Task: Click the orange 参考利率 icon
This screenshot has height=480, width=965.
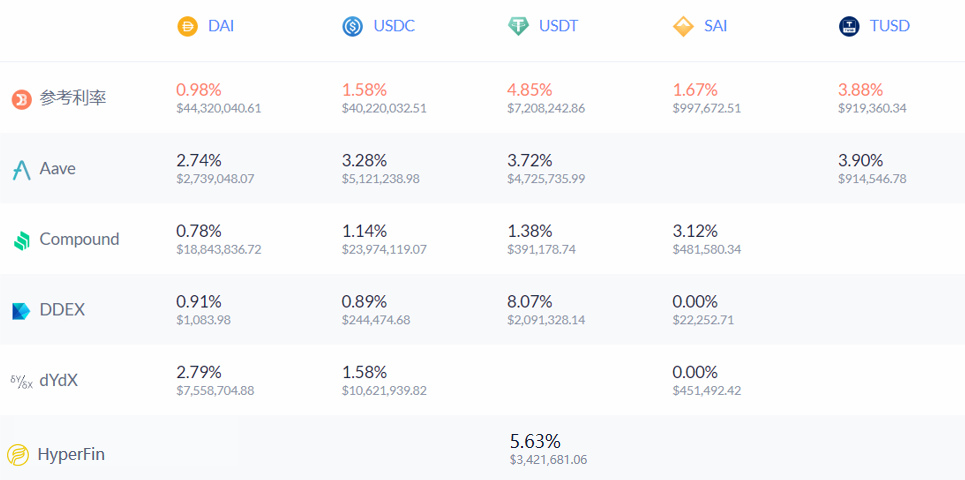Action: pyautogui.click(x=22, y=99)
